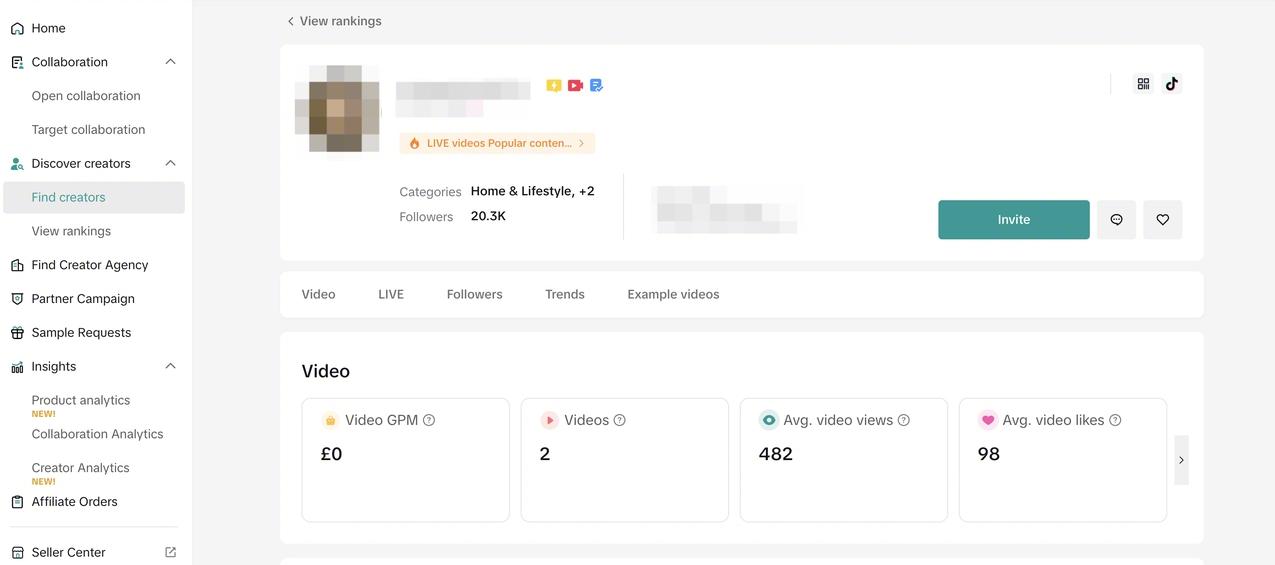
Task: Switch to the Video tab
Action: 318,294
